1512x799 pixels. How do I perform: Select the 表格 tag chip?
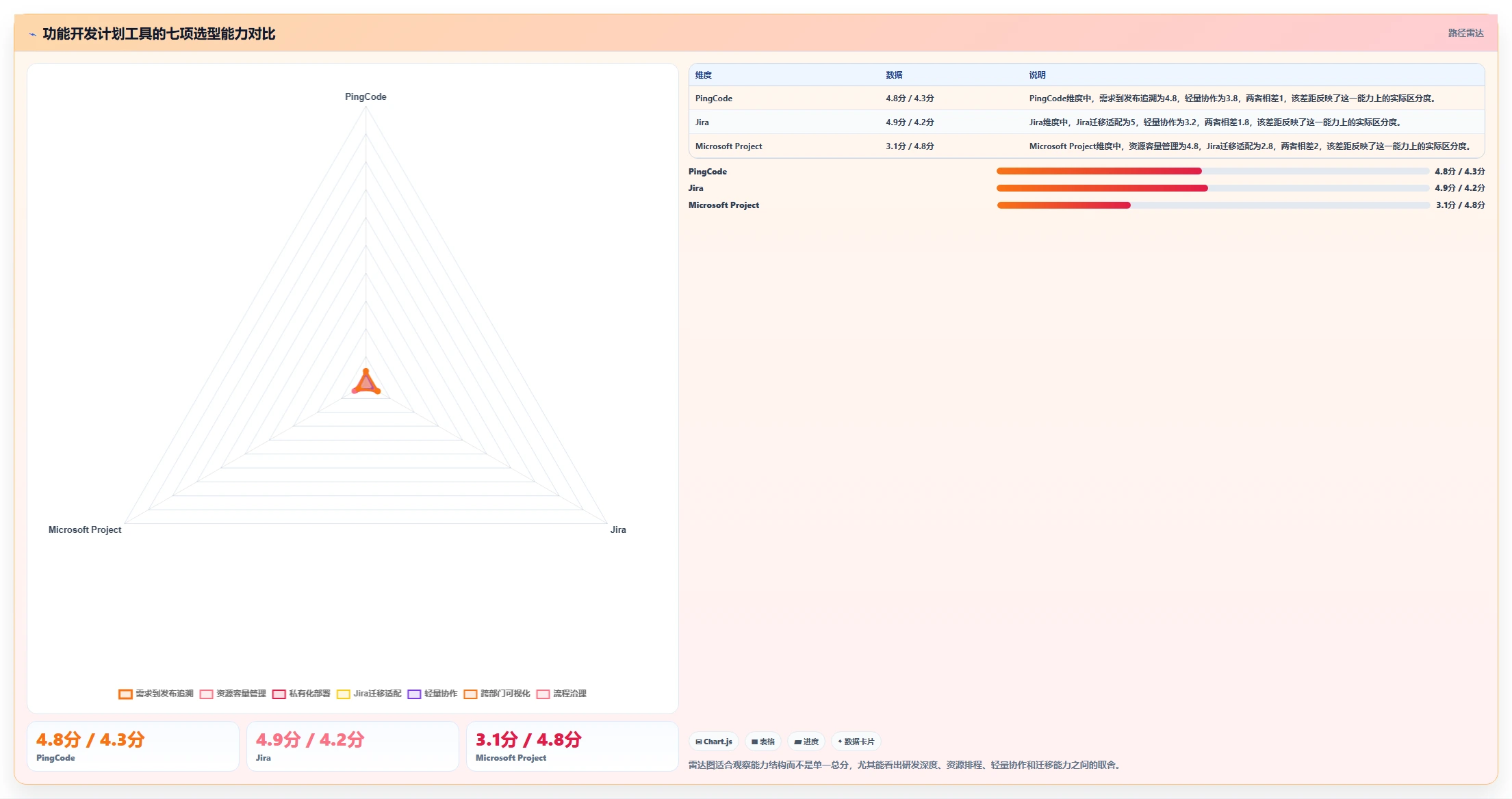pyautogui.click(x=763, y=742)
